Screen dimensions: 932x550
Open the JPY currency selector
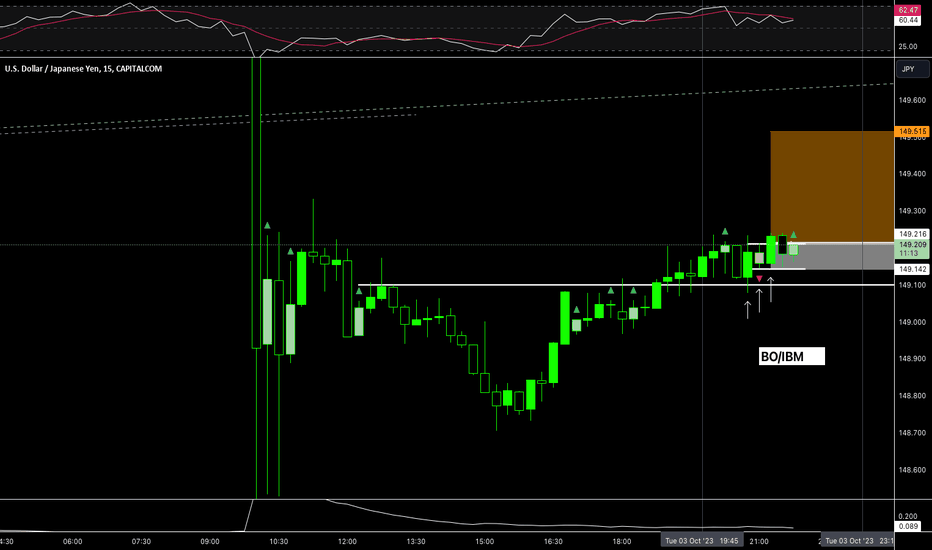[912, 69]
